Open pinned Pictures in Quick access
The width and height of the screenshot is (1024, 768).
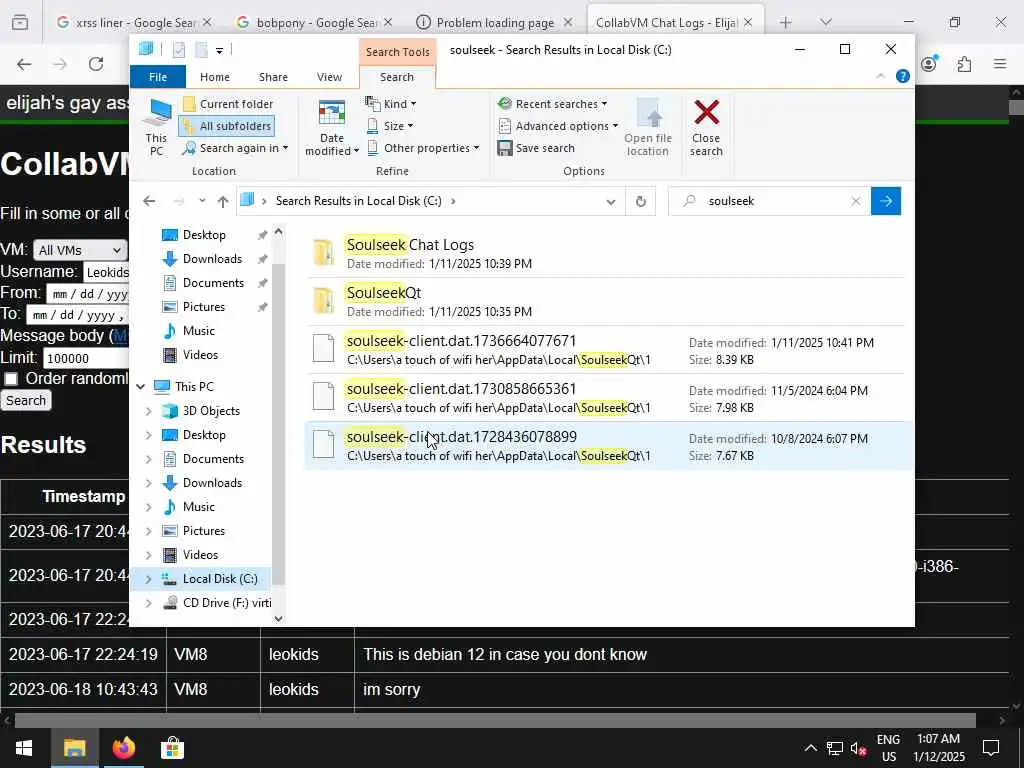click(204, 307)
